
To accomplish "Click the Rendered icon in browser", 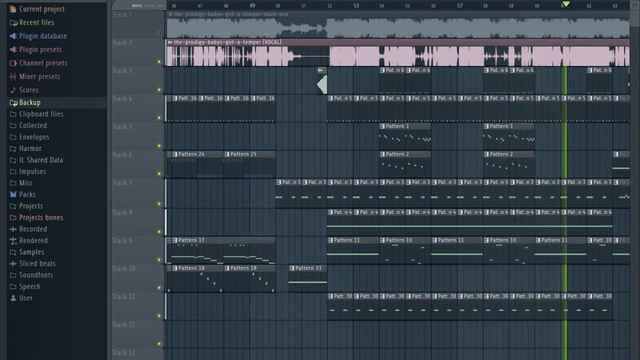I will pyautogui.click(x=13, y=240).
